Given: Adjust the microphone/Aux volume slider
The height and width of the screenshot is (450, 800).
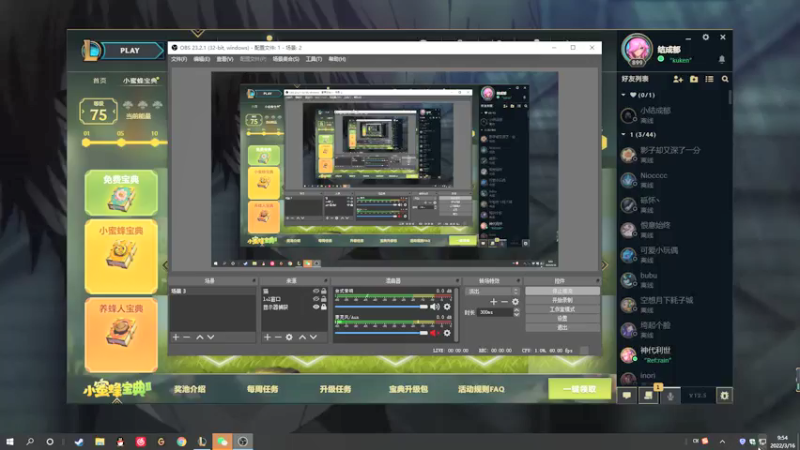Looking at the screenshot, I should click(381, 333).
